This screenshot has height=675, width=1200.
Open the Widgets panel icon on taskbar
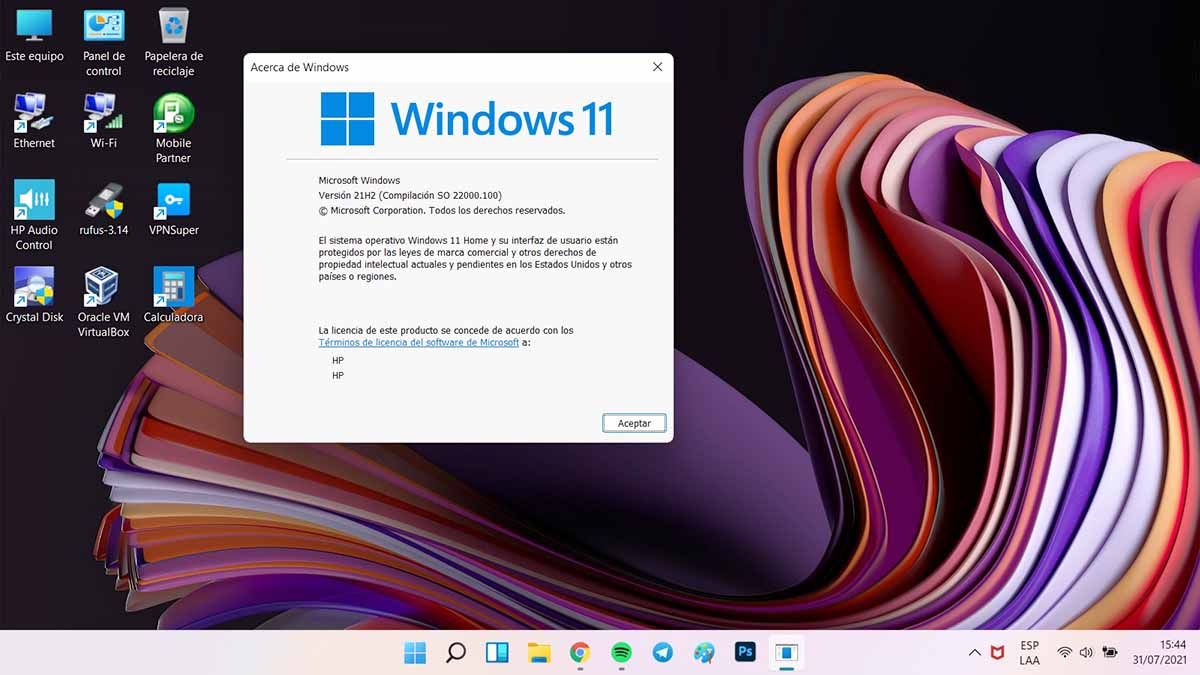pyautogui.click(x=497, y=653)
